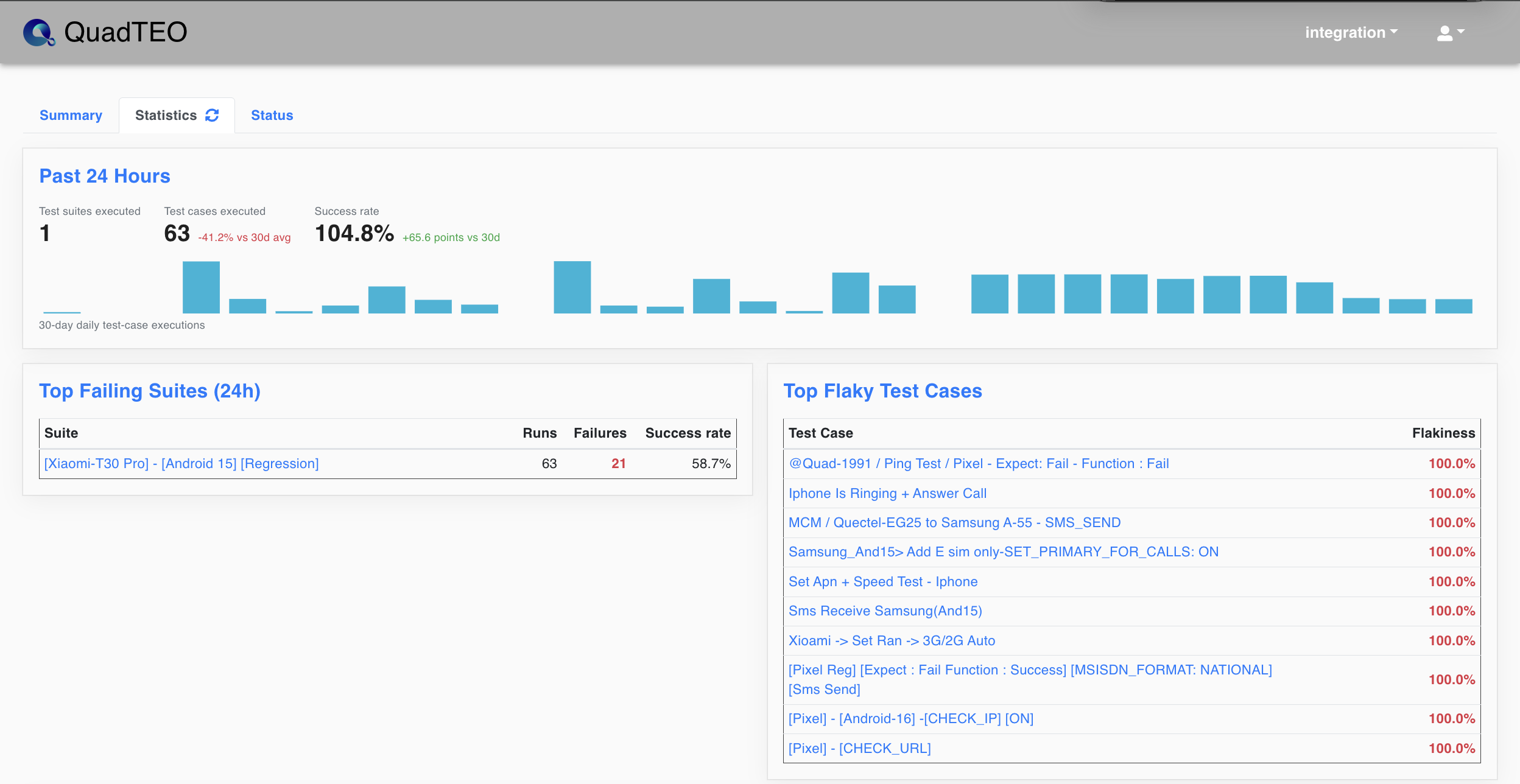The image size is (1520, 784).
Task: Click the Suite column header
Action: click(x=61, y=433)
